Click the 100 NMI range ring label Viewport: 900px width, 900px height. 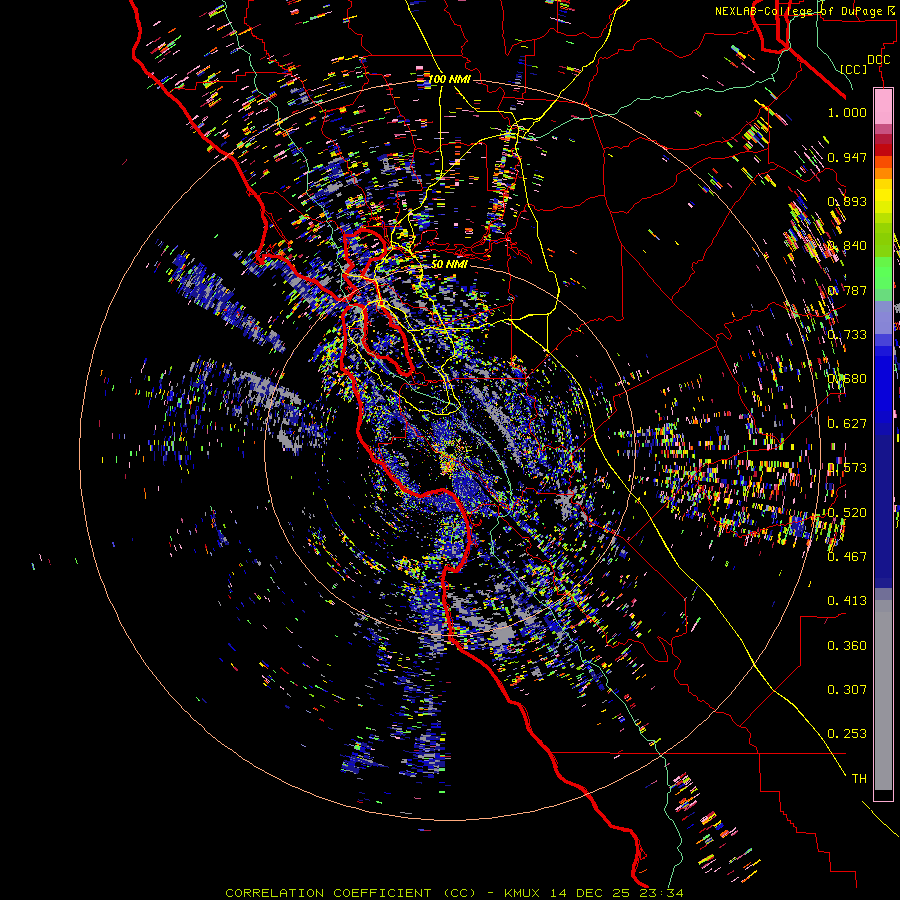(450, 79)
